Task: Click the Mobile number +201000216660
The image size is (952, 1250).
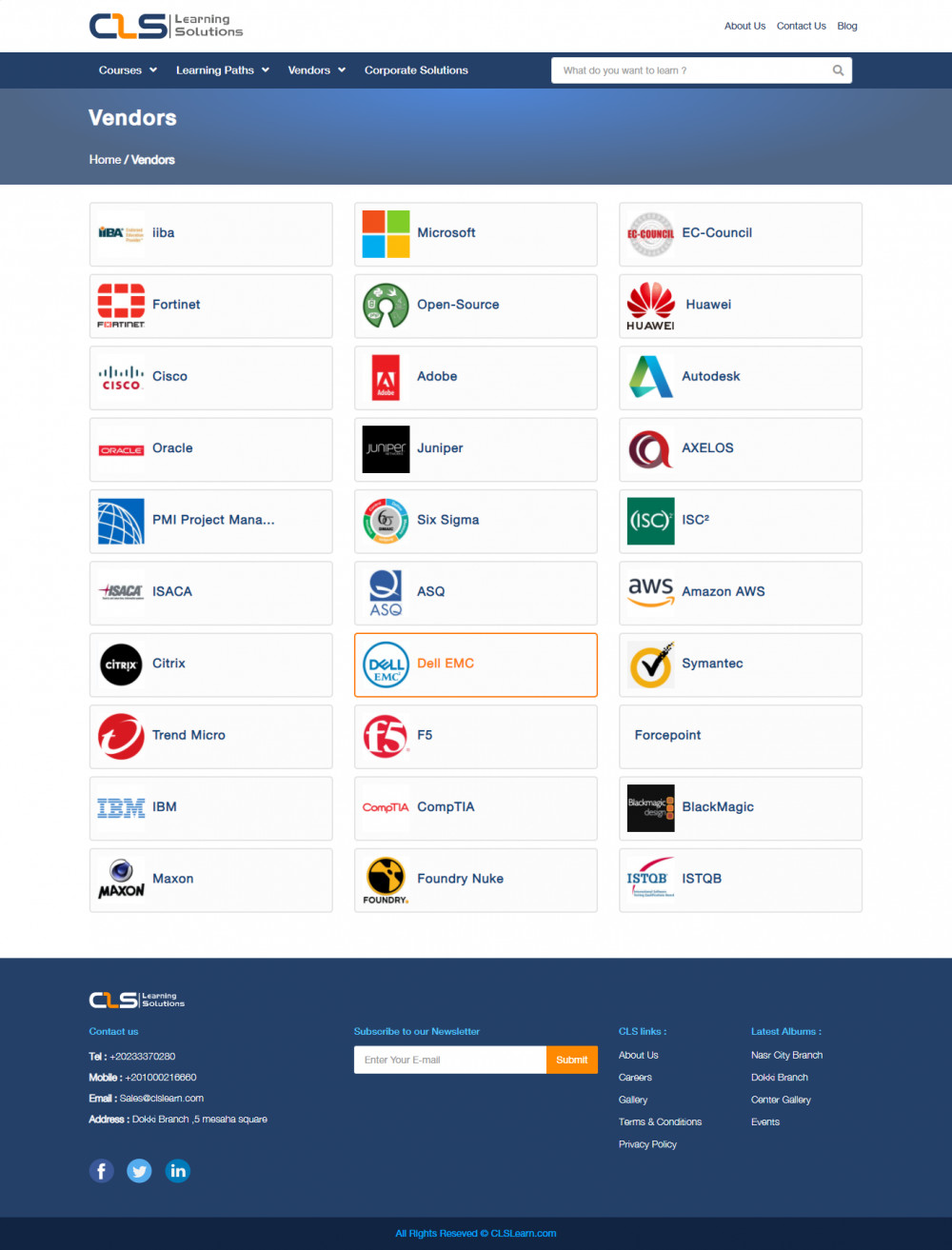Action: click(161, 1078)
